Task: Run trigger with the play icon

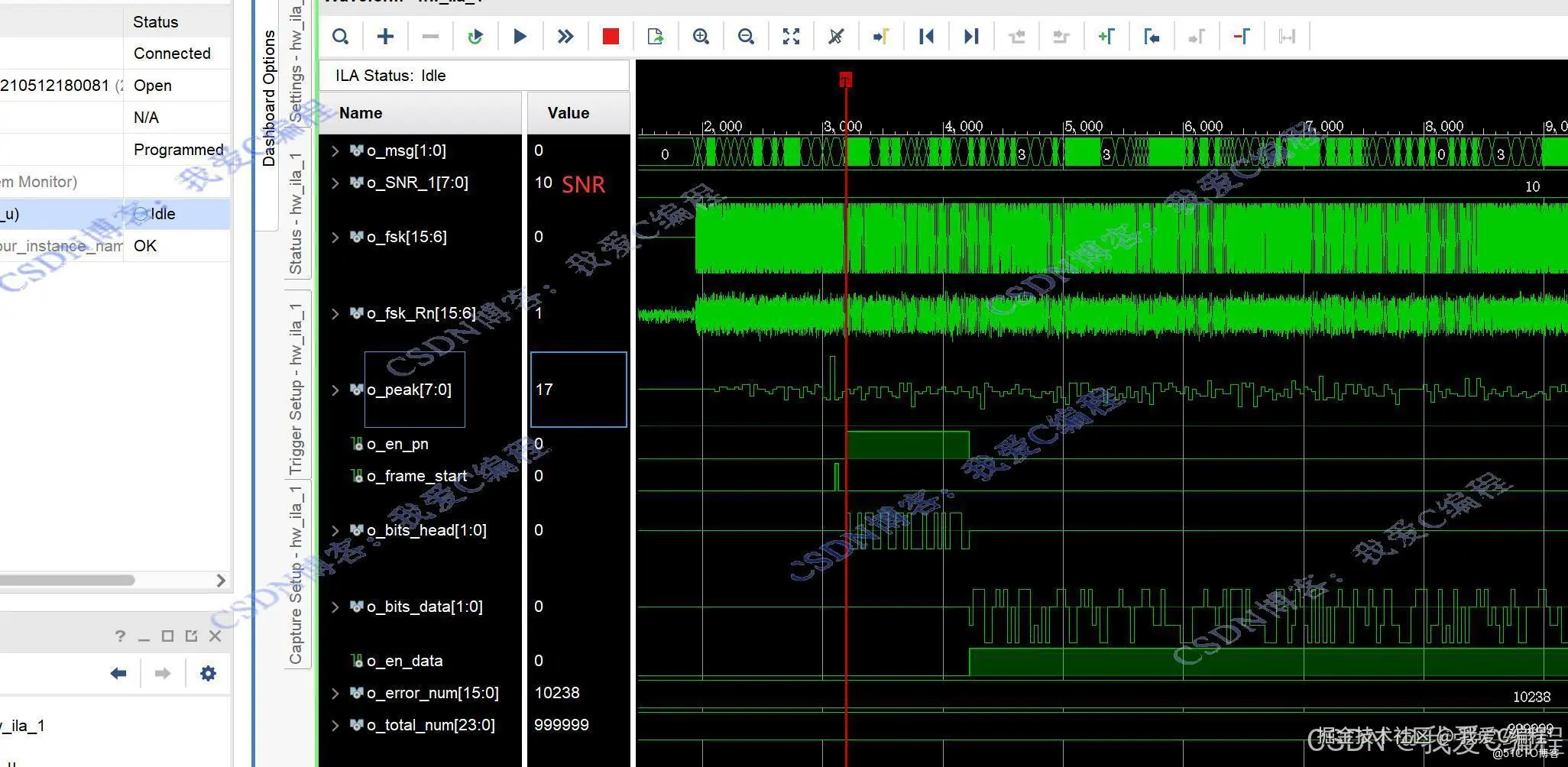Action: (x=520, y=37)
